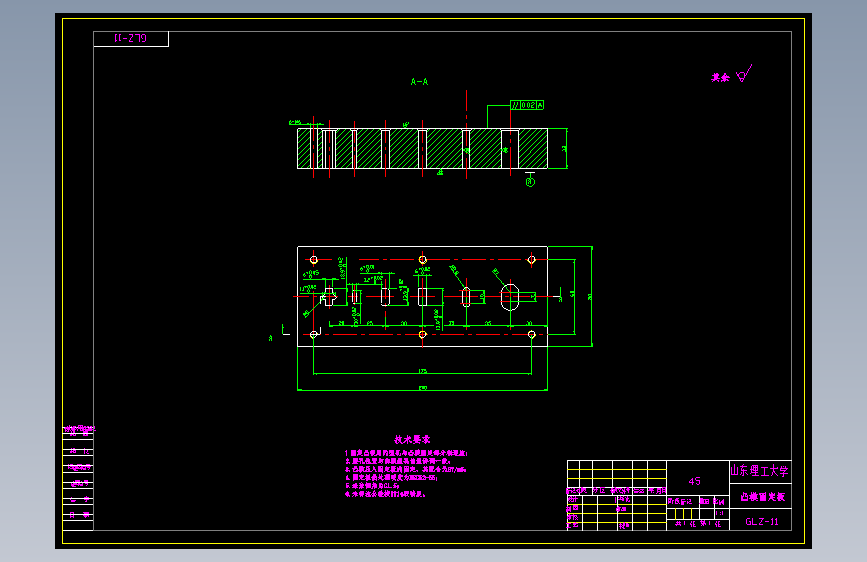The height and width of the screenshot is (562, 867).
Task: Select the outer width dimension right of plan view
Action: coord(590,296)
